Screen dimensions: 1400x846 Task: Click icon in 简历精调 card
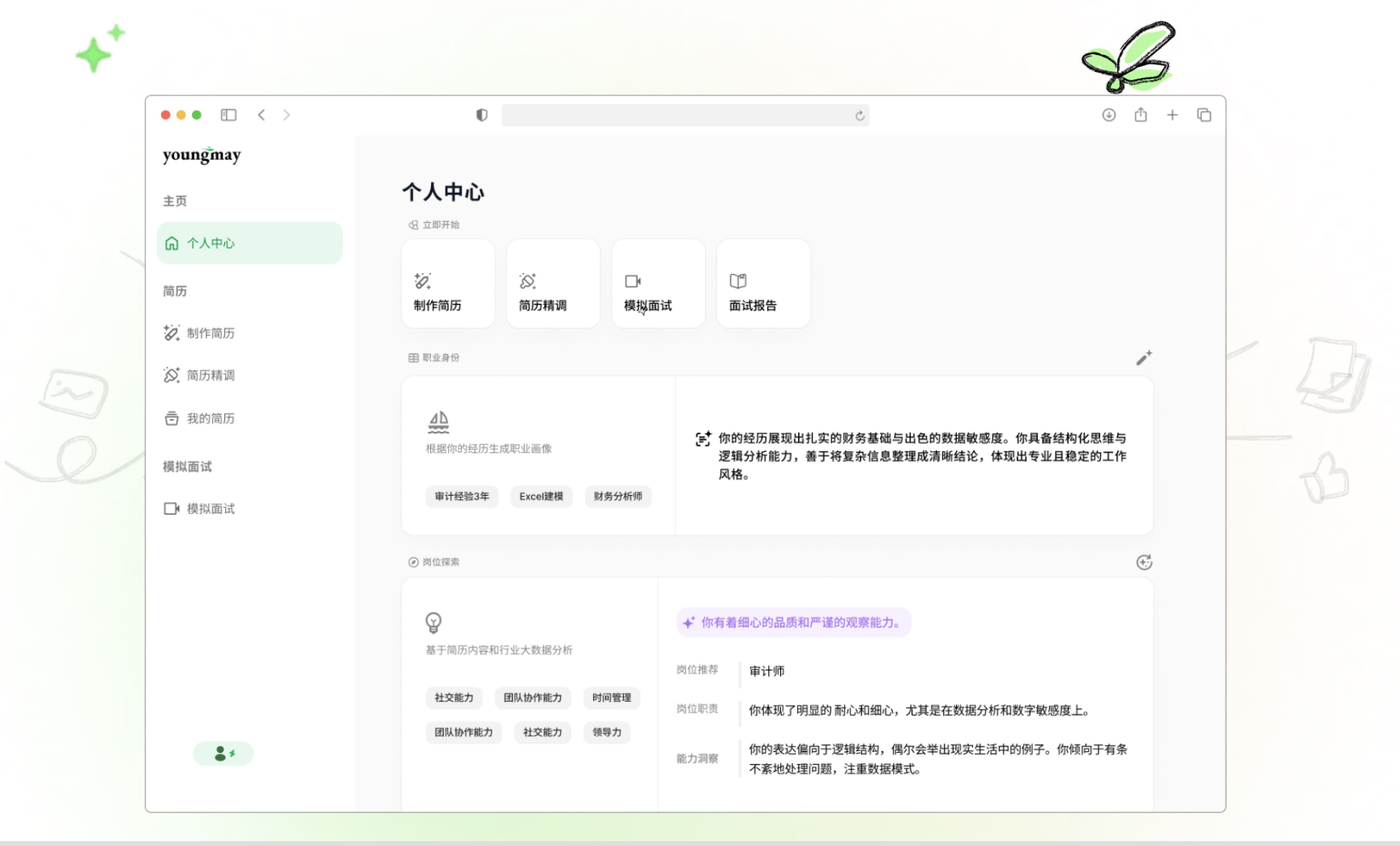point(527,281)
